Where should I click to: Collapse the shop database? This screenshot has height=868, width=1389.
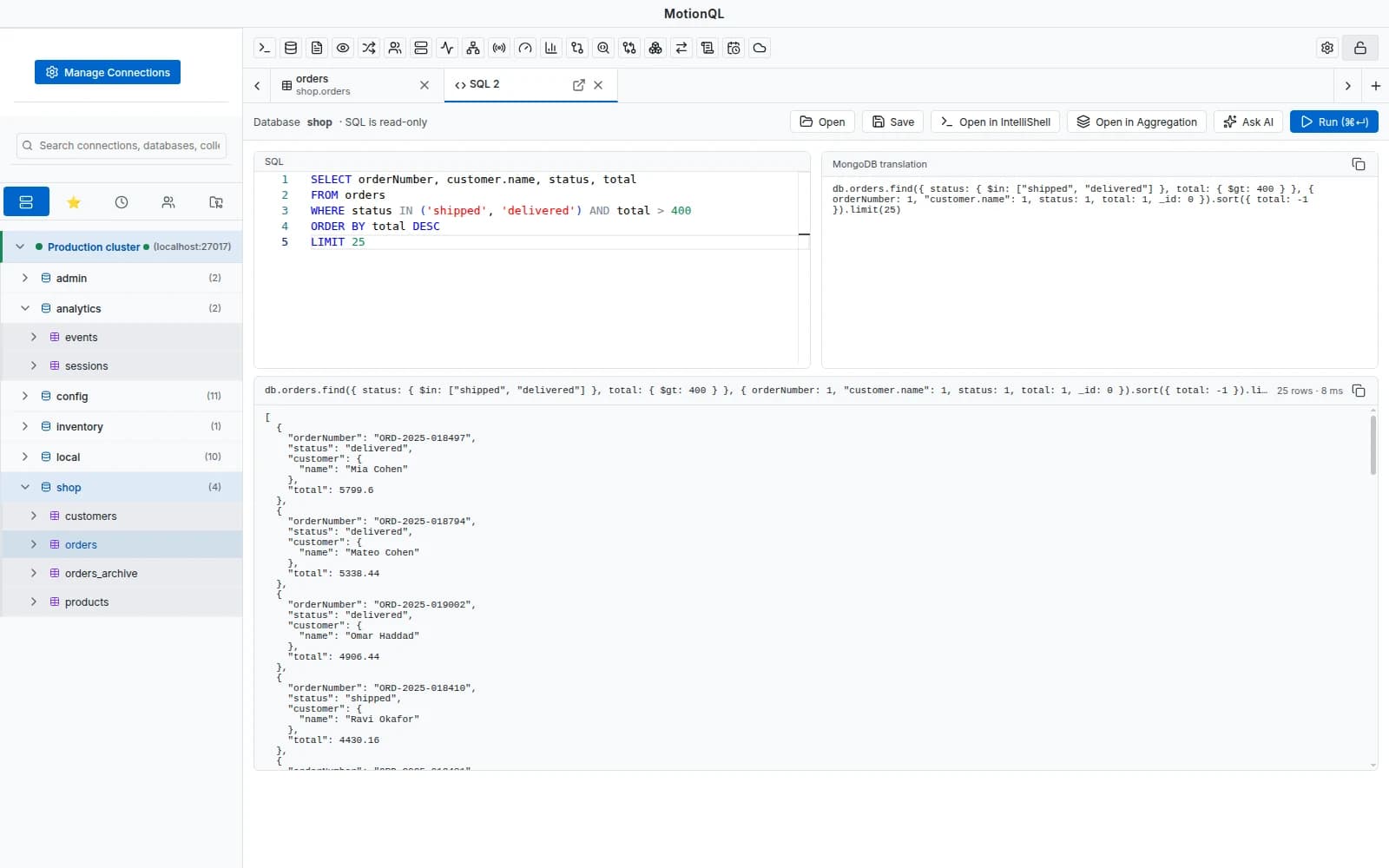[x=25, y=487]
